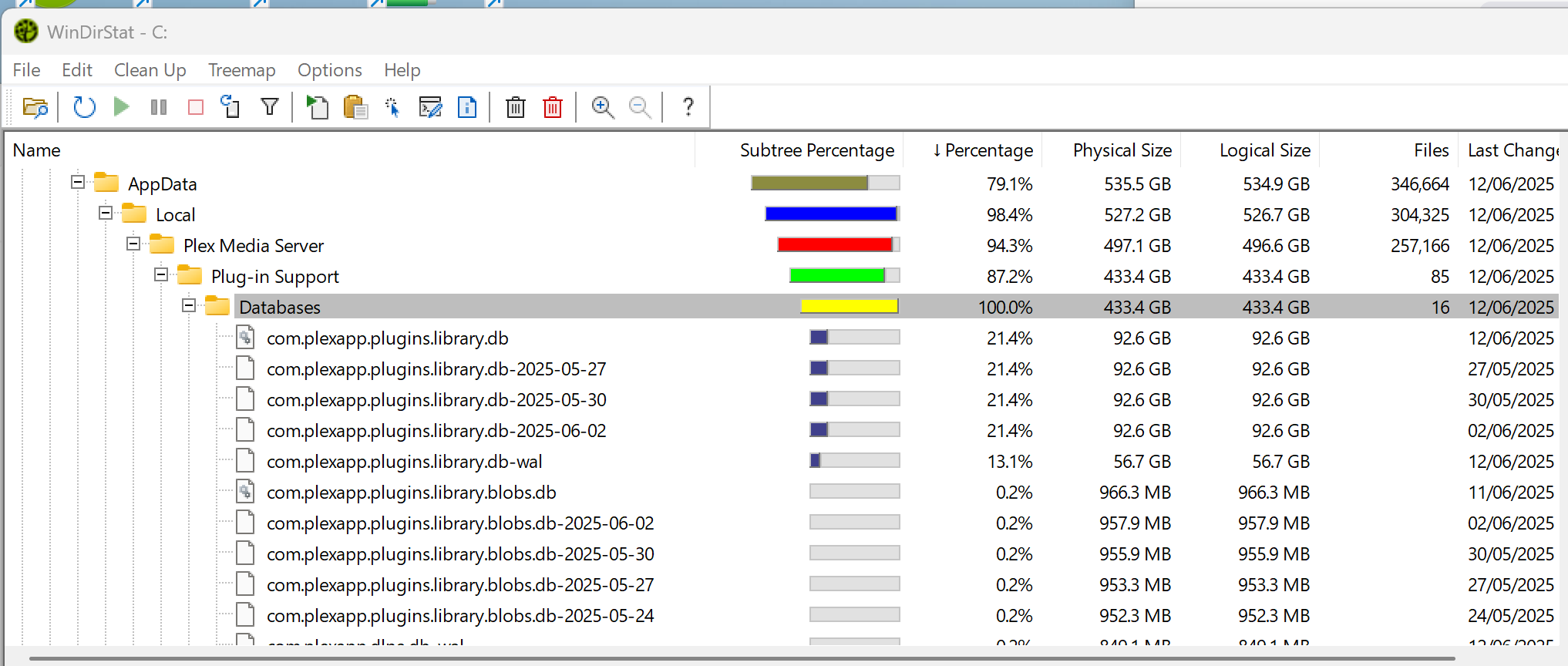1568x666 pixels.
Task: Pause the scan using the pause icon
Action: coord(159,107)
